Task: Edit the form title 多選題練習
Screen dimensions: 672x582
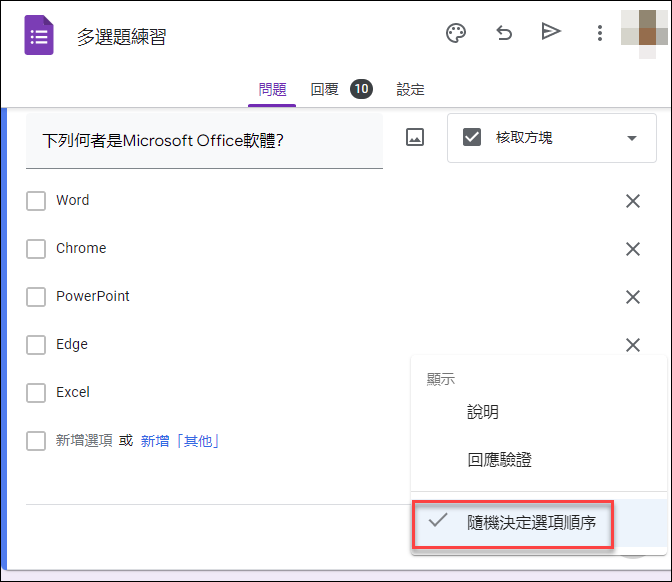Action: (x=121, y=37)
